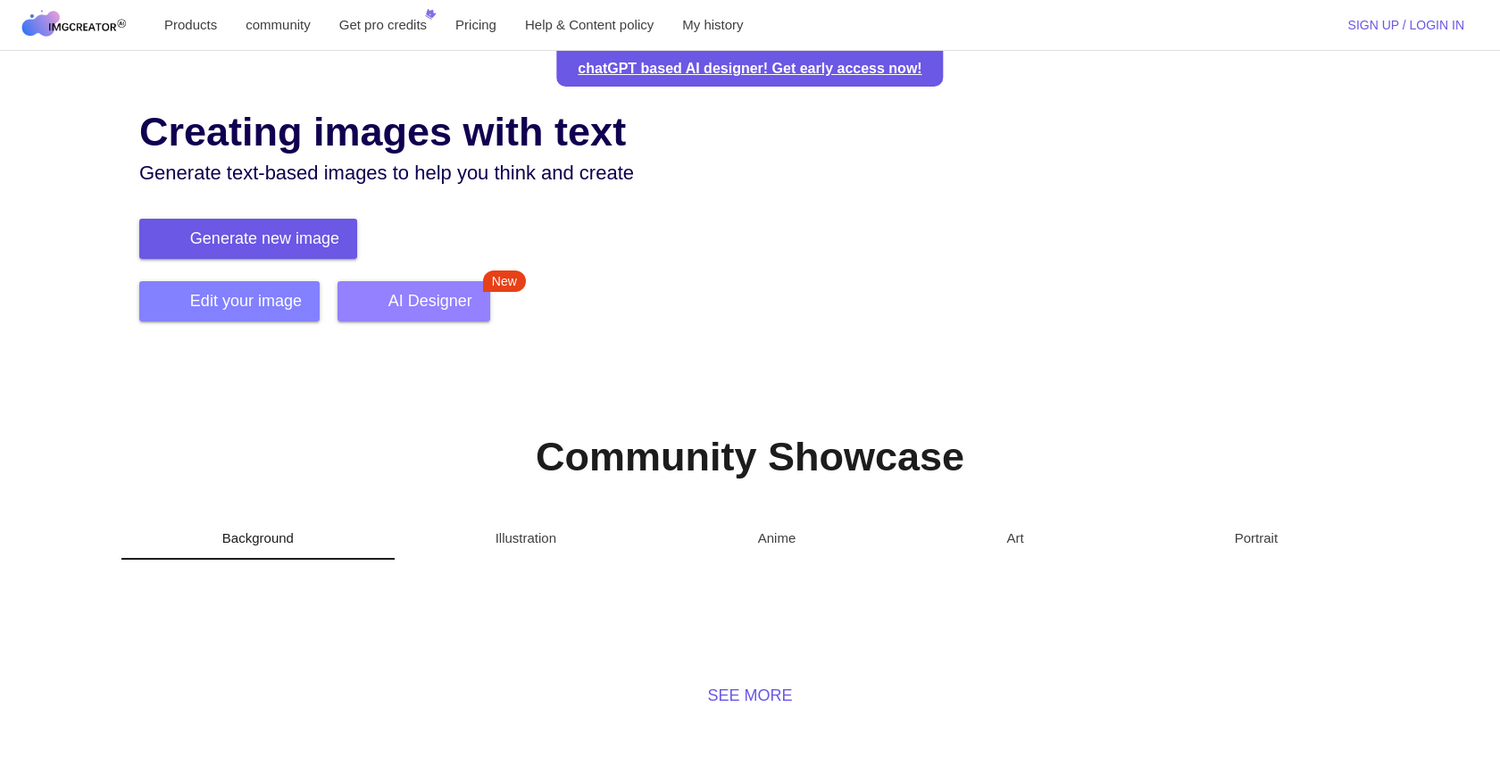1500x782 pixels.
Task: Open the Products menu
Action: click(x=190, y=25)
